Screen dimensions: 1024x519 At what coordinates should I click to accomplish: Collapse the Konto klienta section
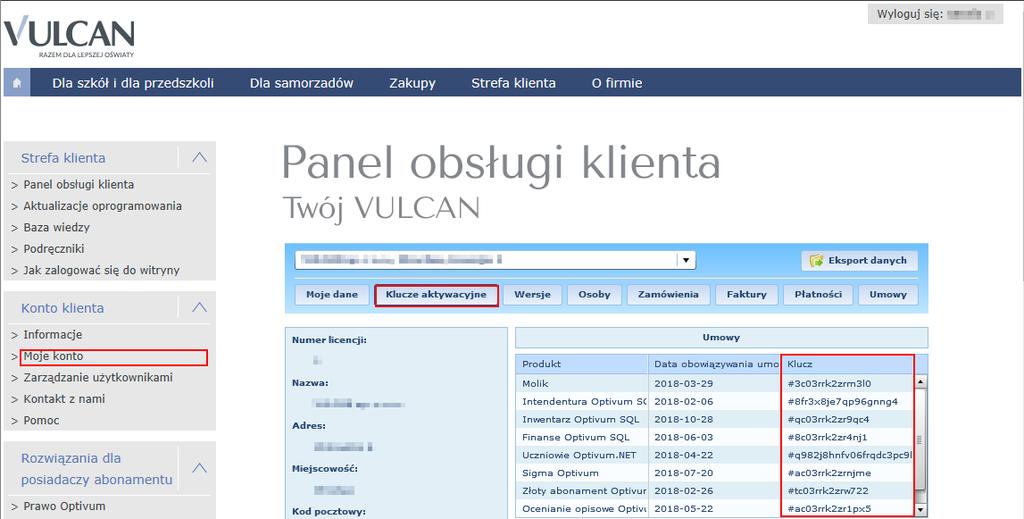click(199, 307)
